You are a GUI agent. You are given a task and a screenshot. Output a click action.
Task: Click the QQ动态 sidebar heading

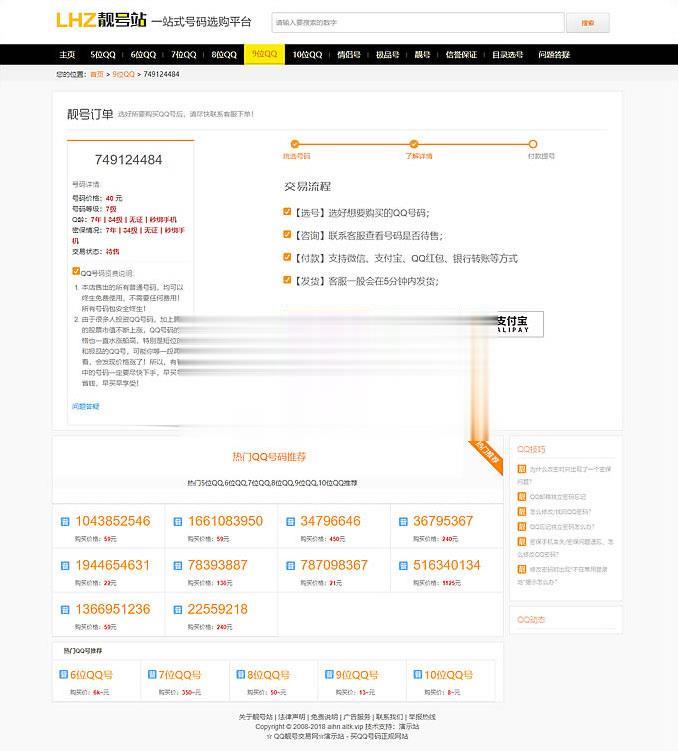point(531,620)
